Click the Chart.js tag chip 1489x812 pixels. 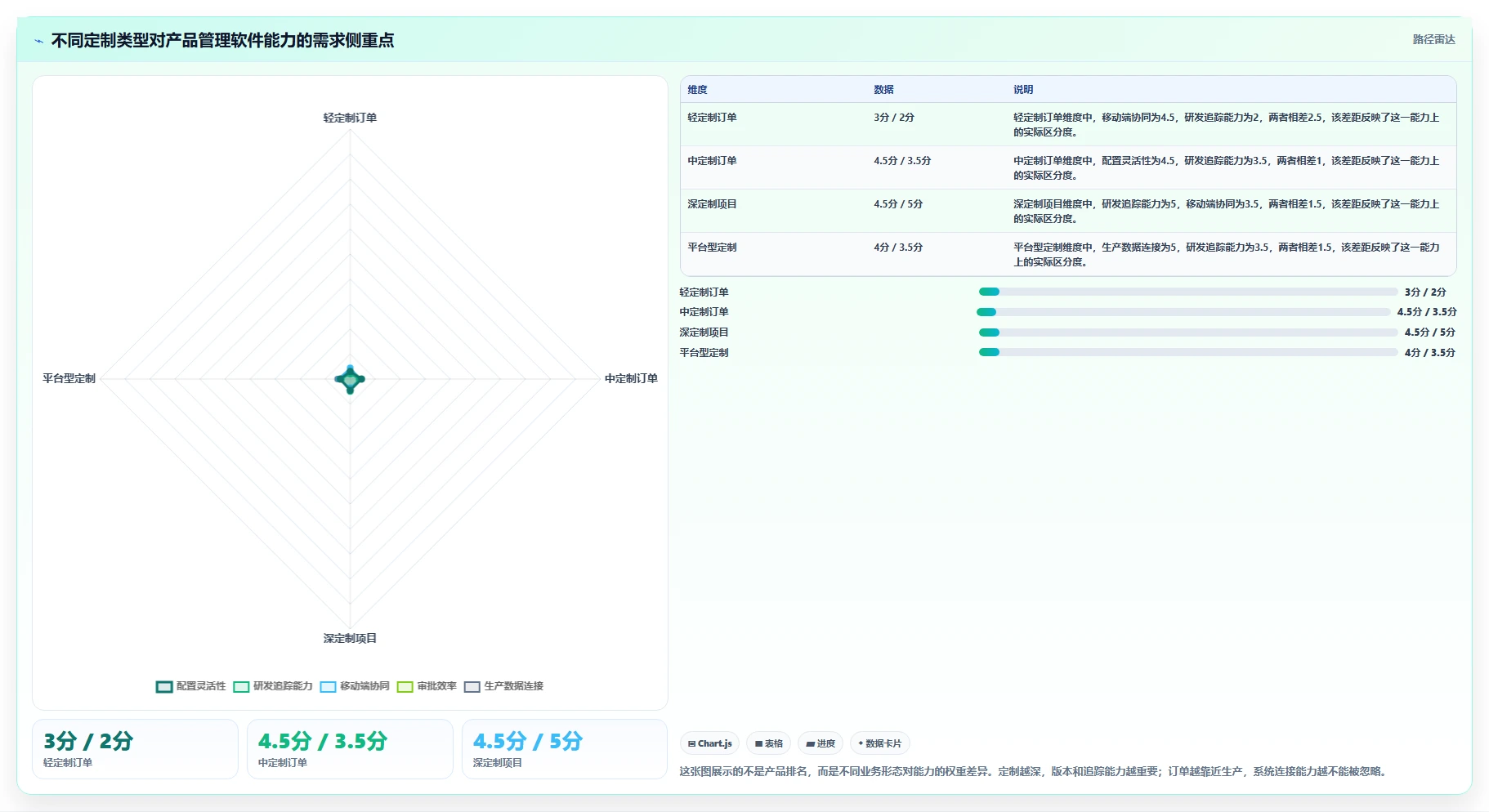[709, 743]
